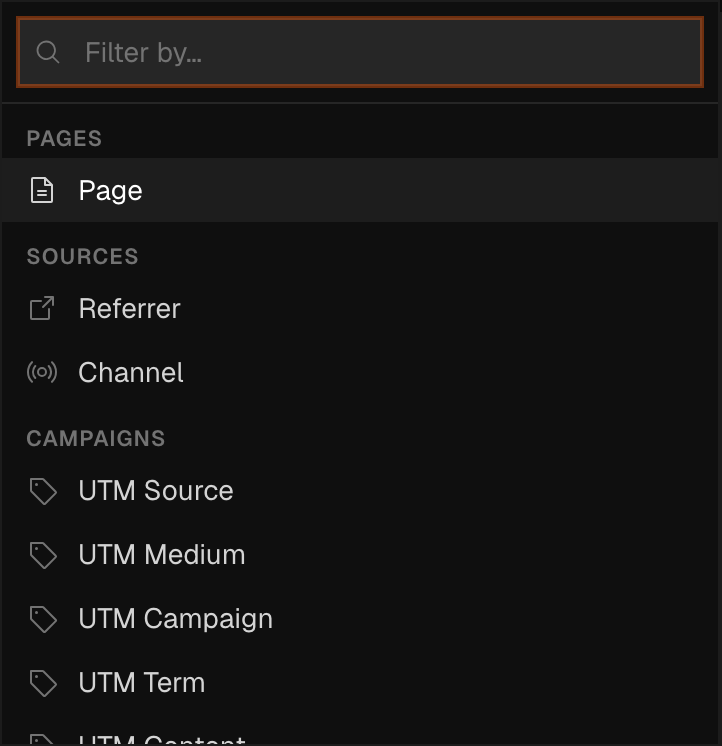Image resolution: width=722 pixels, height=746 pixels.
Task: Click the document icon beside Page
Action: 42,190
